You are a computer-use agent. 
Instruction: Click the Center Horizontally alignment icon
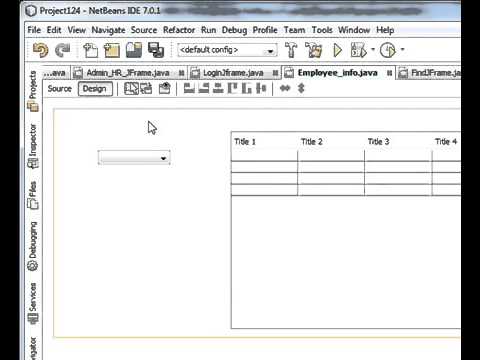[218, 88]
